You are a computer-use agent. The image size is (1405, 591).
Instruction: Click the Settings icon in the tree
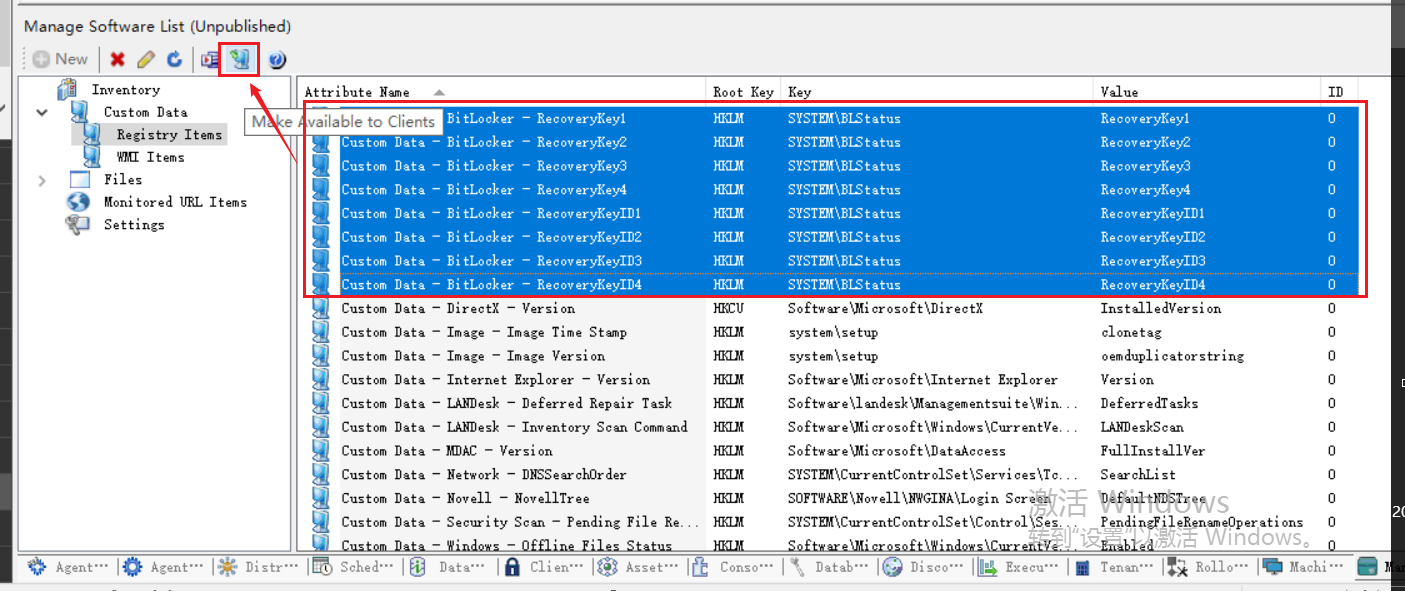click(x=77, y=224)
